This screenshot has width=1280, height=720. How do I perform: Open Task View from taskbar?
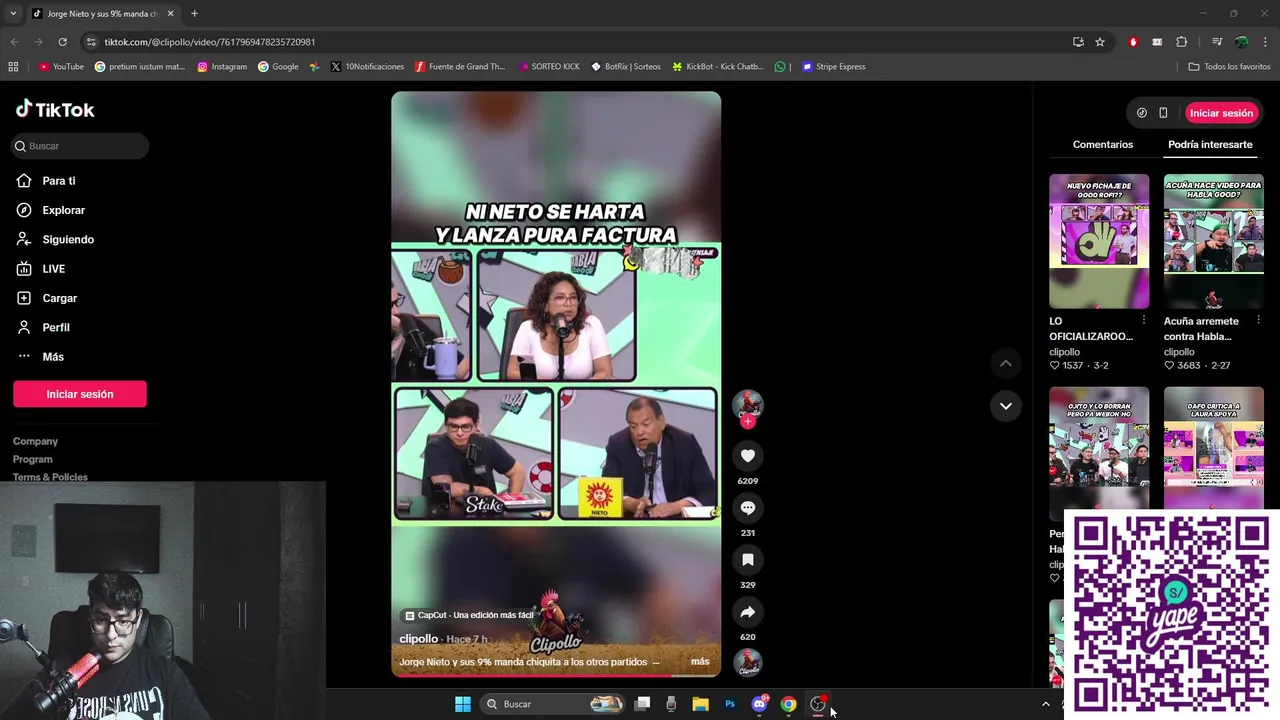click(643, 704)
